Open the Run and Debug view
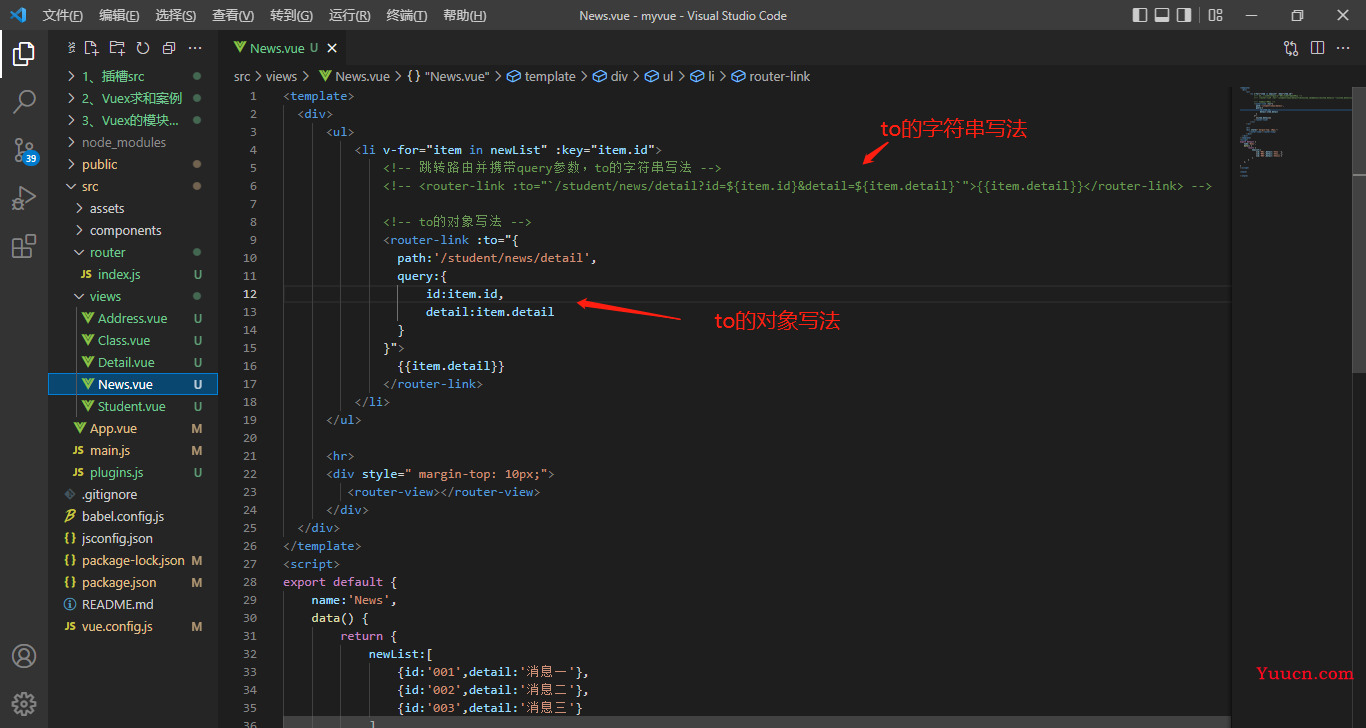Screen dimensions: 1366x728 (24, 199)
